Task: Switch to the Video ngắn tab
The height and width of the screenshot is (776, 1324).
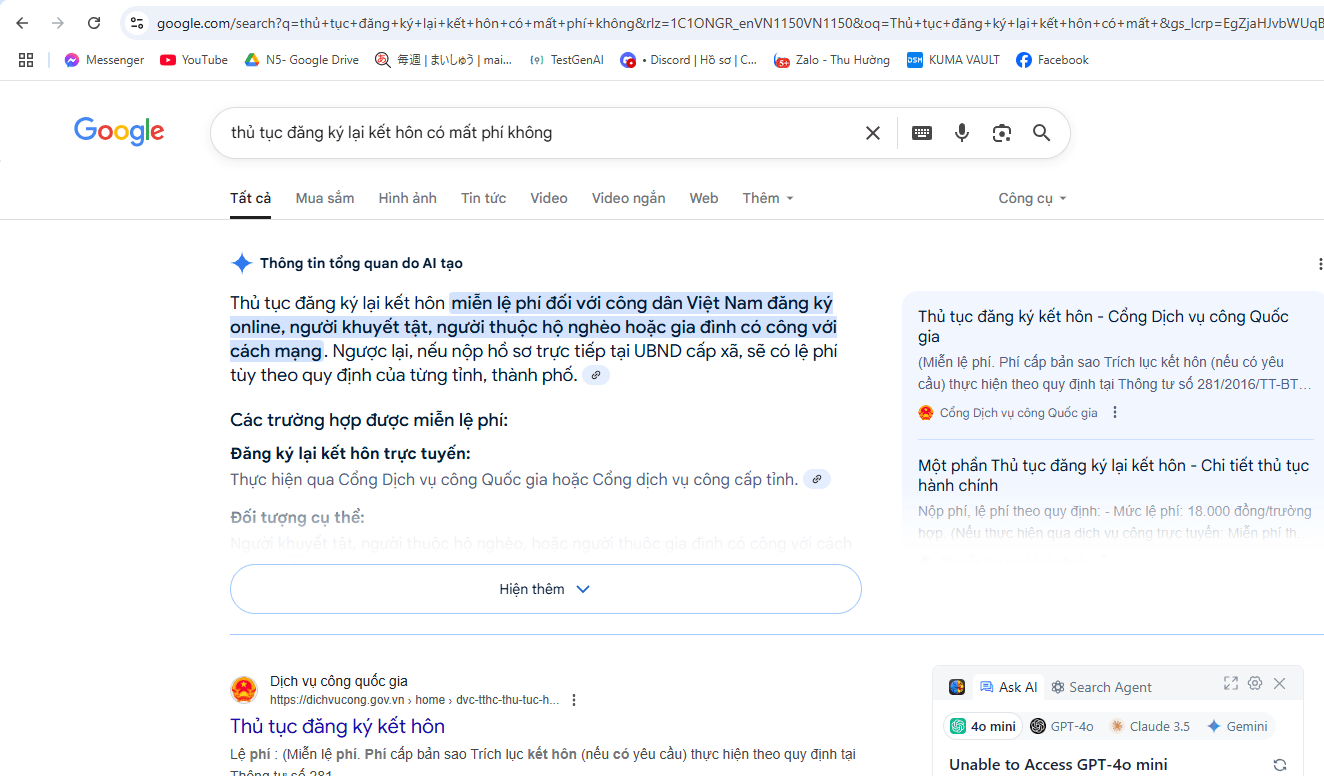Action: click(629, 198)
